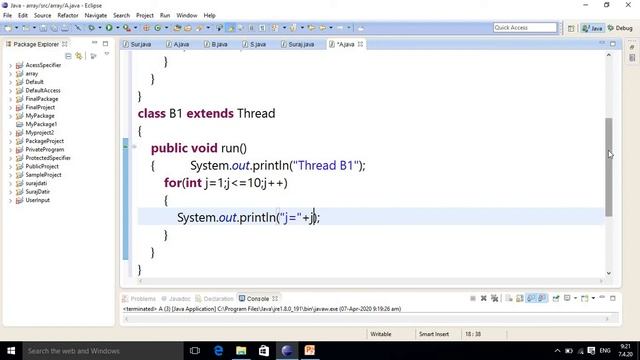Expand the array project node
This screenshot has height=360, width=640.
pyautogui.click(x=10, y=74)
